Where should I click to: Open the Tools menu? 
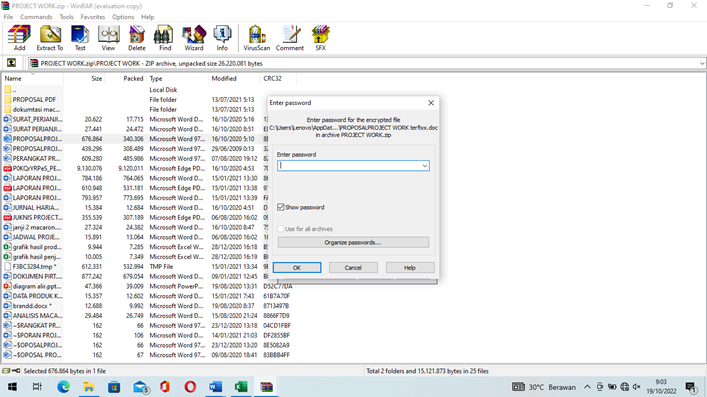[x=66, y=17]
